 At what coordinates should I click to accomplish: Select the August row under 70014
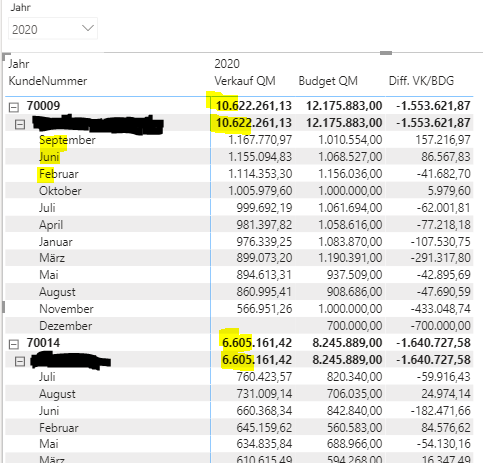[239, 394]
